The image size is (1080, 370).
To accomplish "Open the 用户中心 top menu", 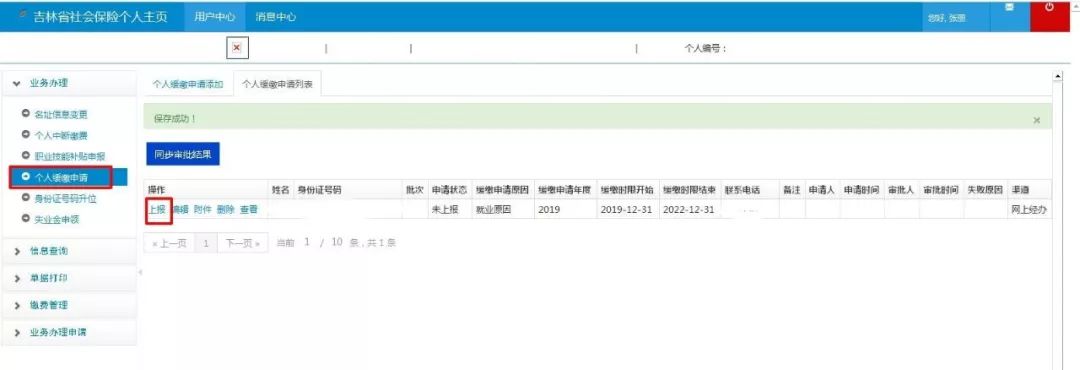I will pyautogui.click(x=214, y=17).
